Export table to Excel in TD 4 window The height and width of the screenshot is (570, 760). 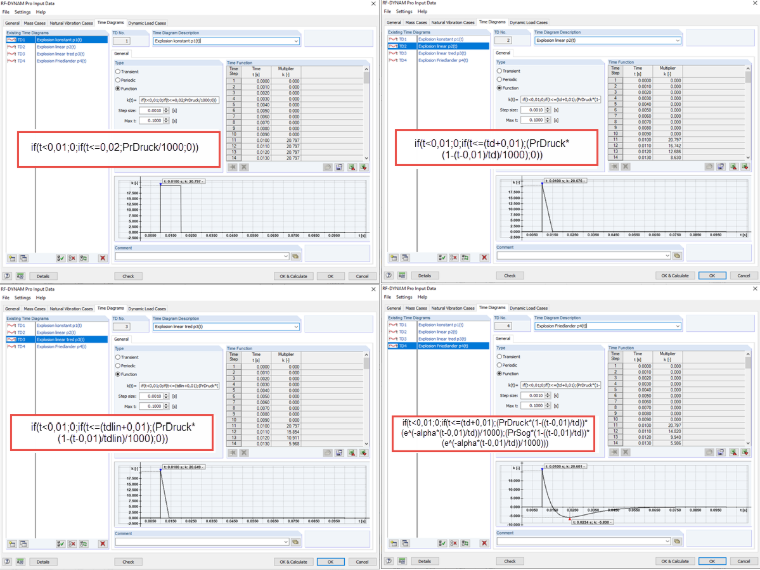[733, 452]
